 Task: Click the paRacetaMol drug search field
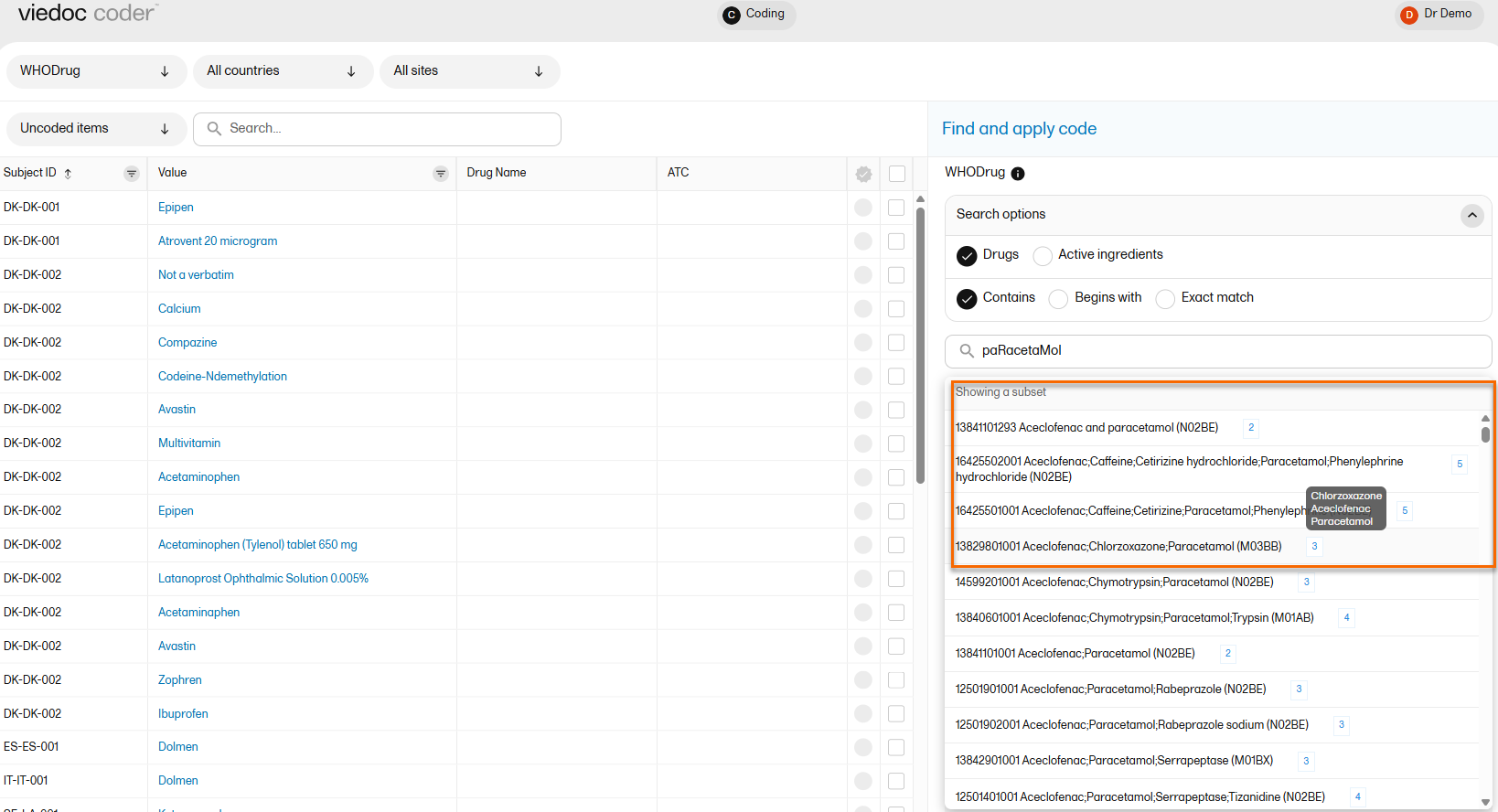(x=1225, y=351)
